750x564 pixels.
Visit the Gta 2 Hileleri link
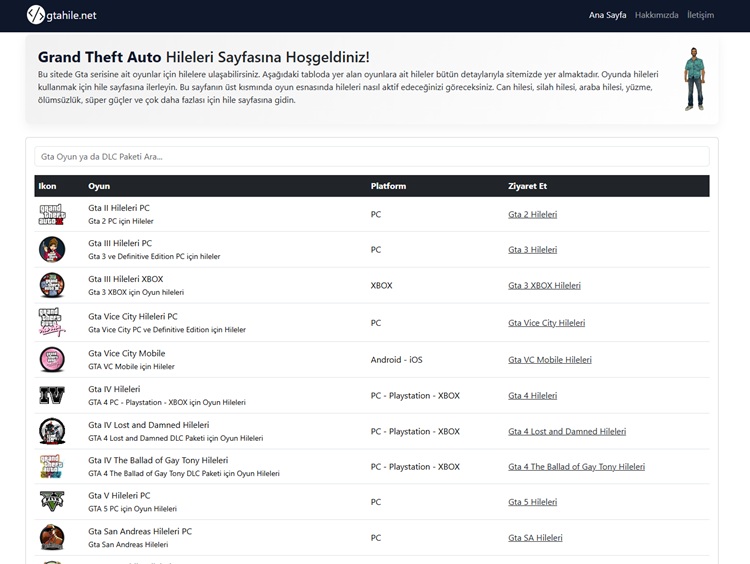point(532,215)
